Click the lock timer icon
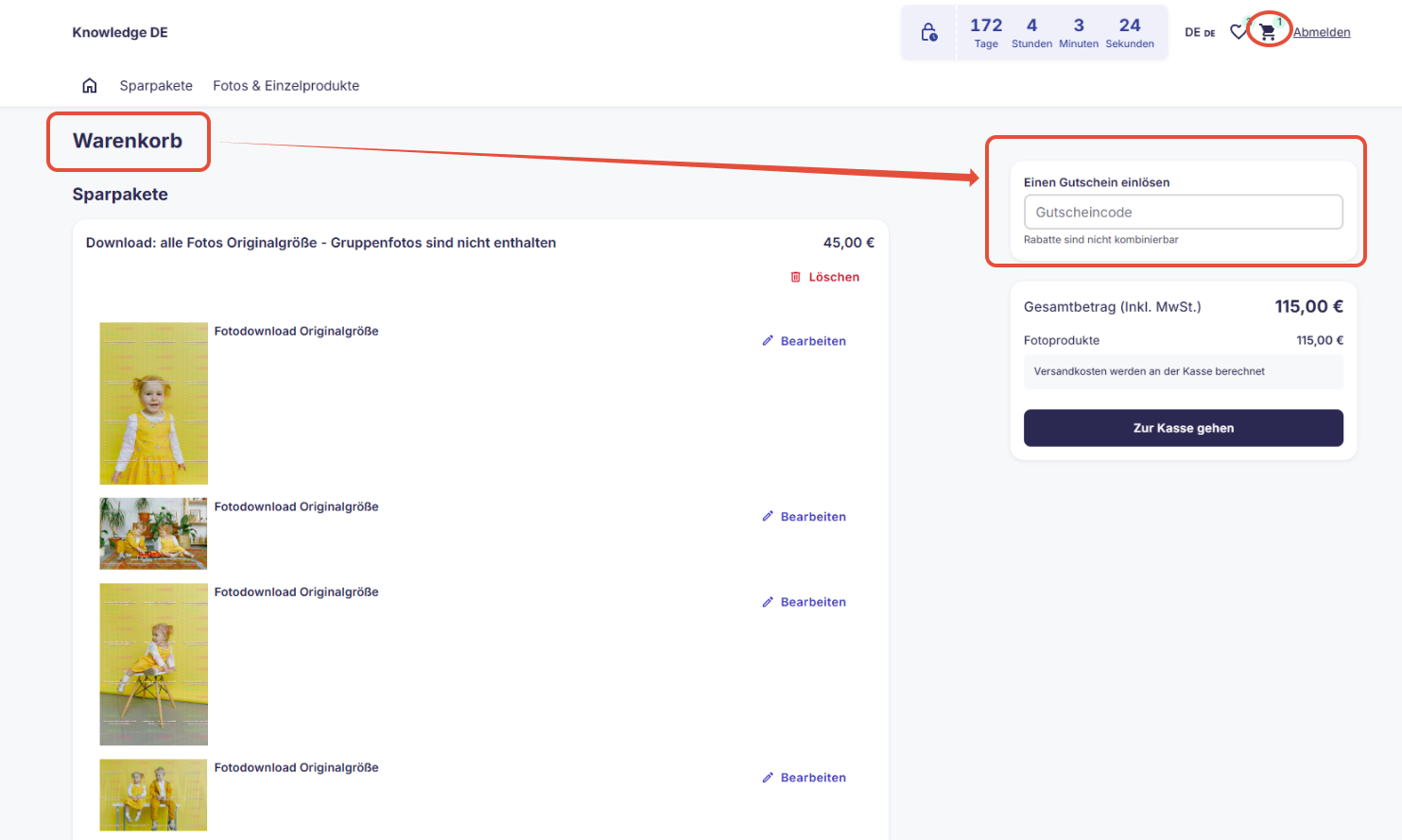The width and height of the screenshot is (1402, 840). click(x=929, y=32)
